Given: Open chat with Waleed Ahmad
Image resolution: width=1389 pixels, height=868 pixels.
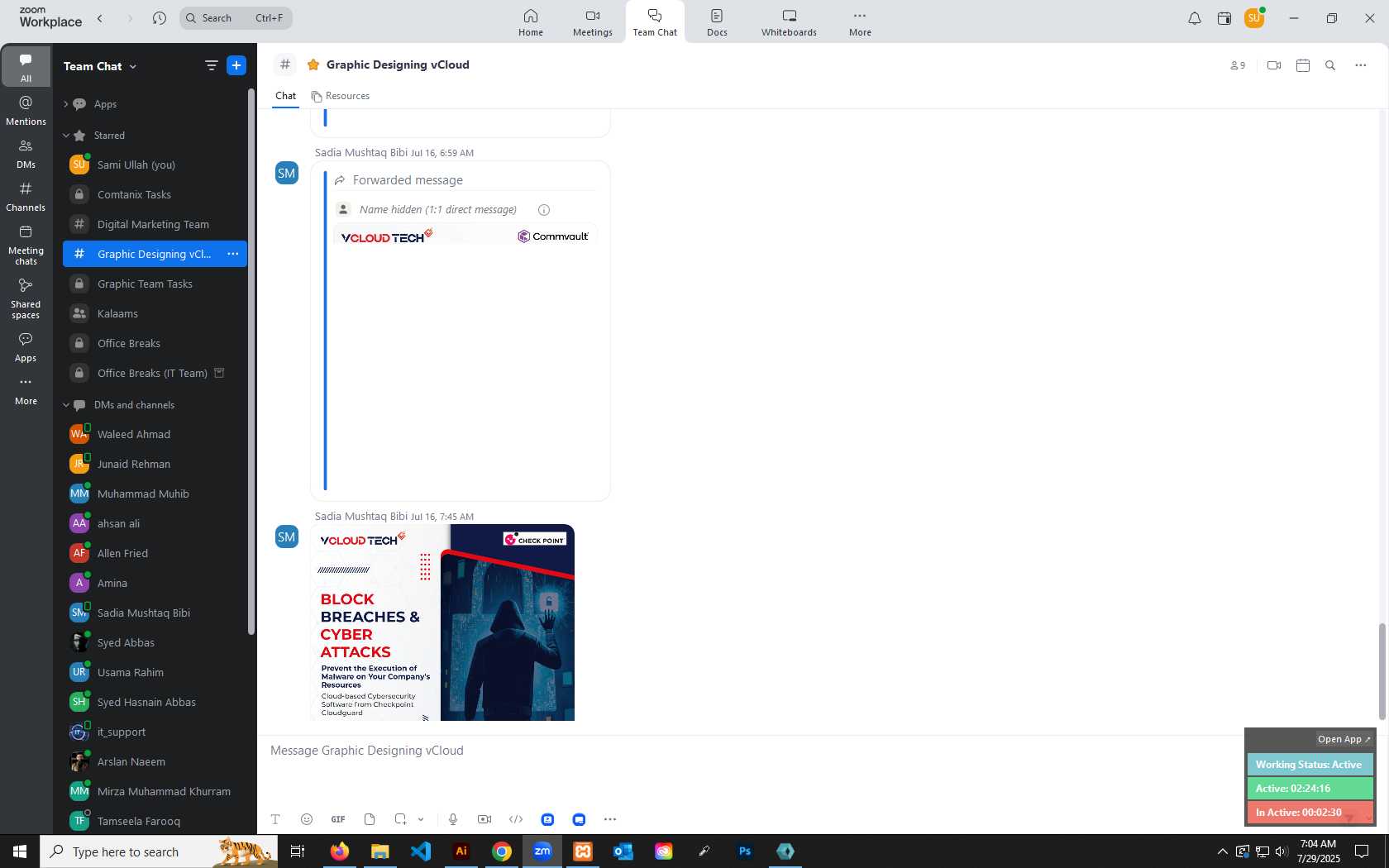Looking at the screenshot, I should [155, 434].
